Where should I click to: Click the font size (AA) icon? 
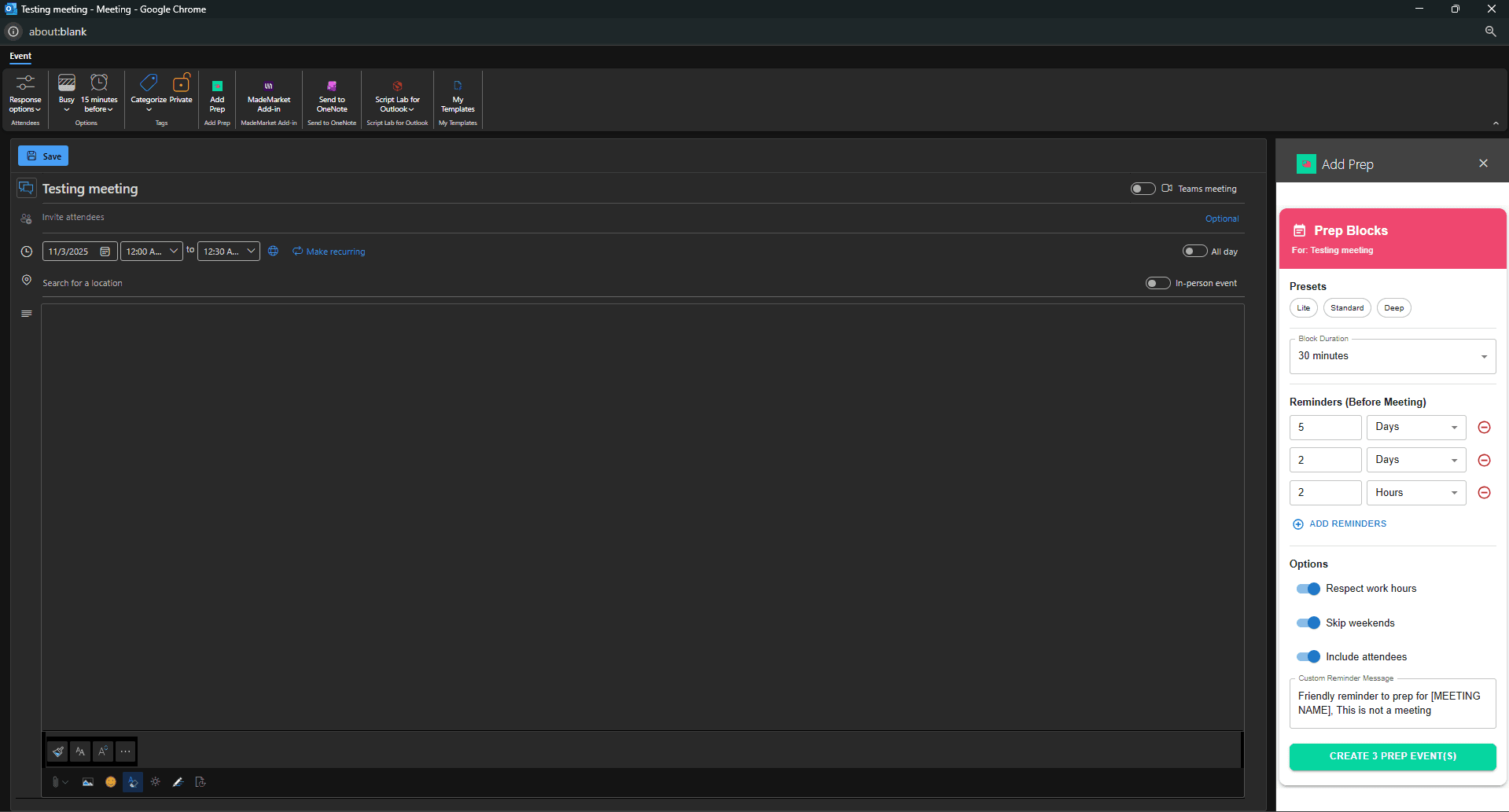(80, 751)
